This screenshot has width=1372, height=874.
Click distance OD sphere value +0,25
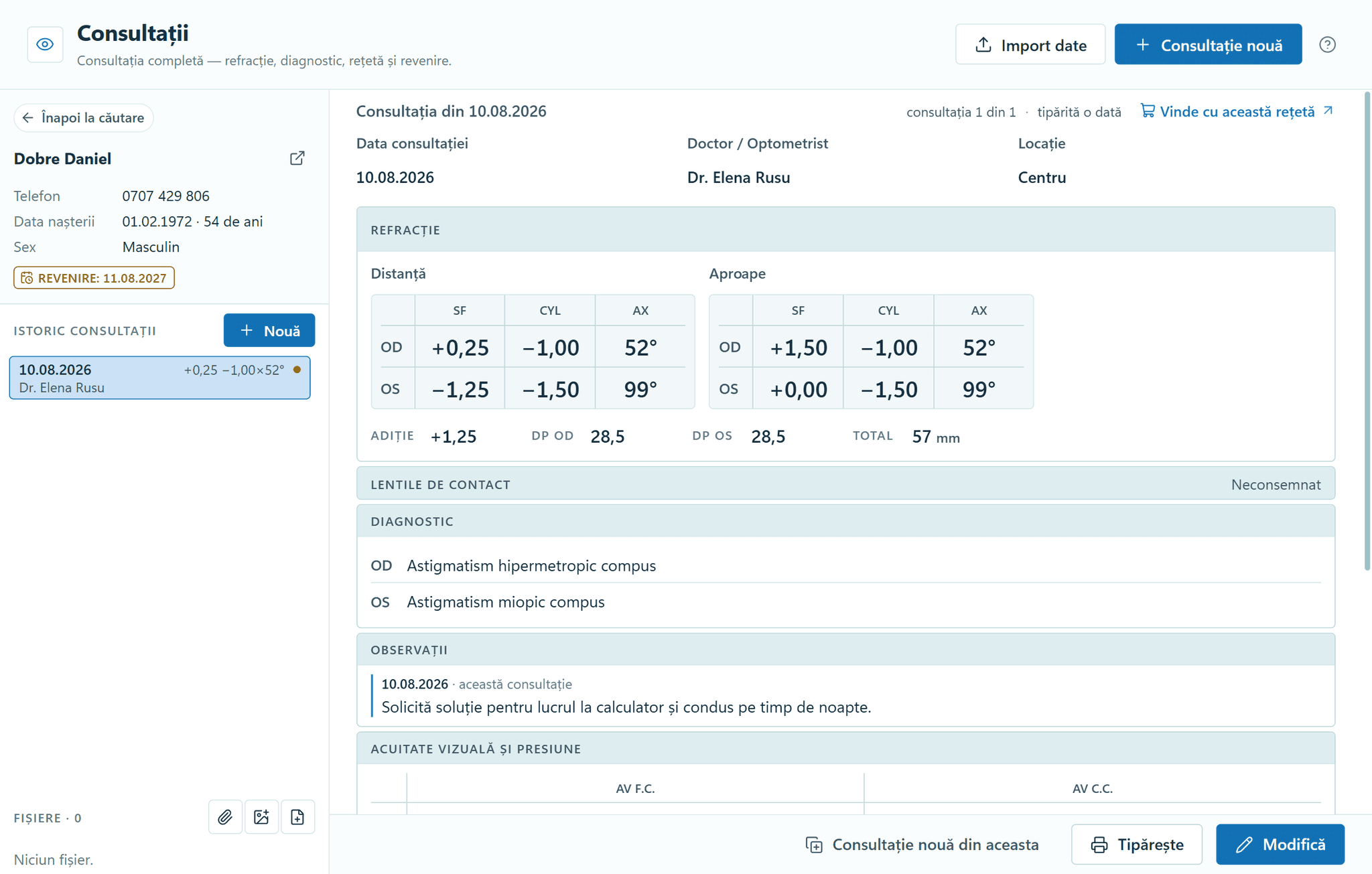[460, 348]
